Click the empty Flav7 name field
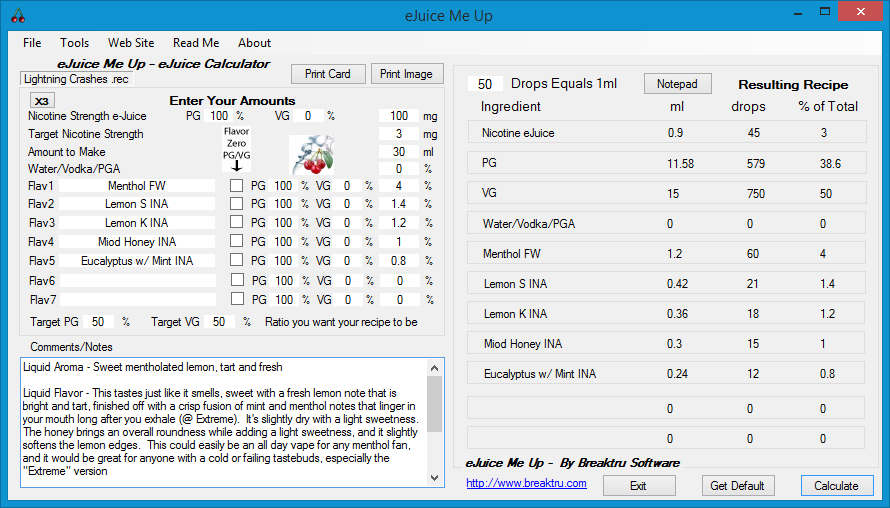This screenshot has width=890, height=508. [138, 299]
